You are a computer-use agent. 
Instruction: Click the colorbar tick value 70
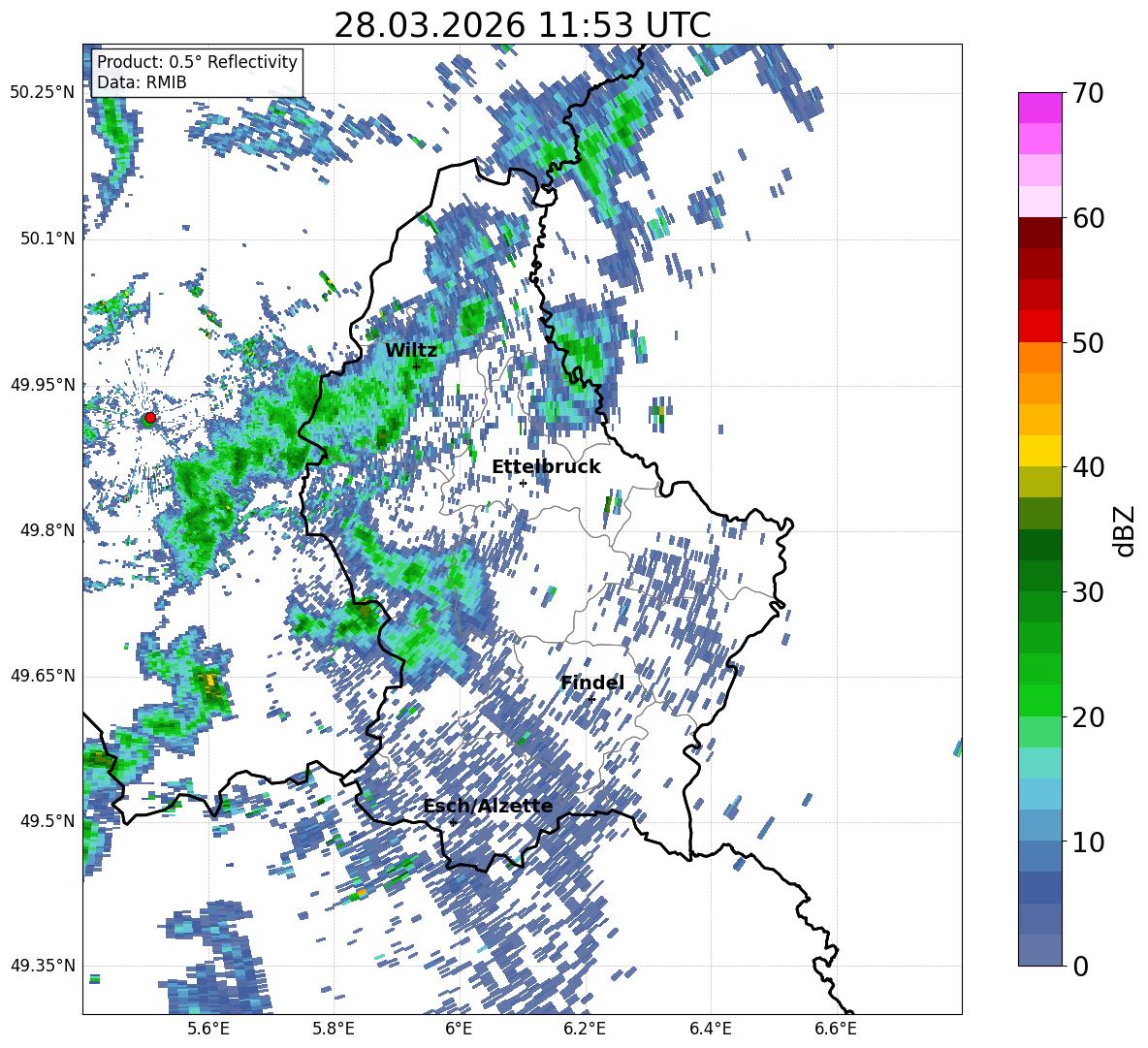click(x=1088, y=94)
